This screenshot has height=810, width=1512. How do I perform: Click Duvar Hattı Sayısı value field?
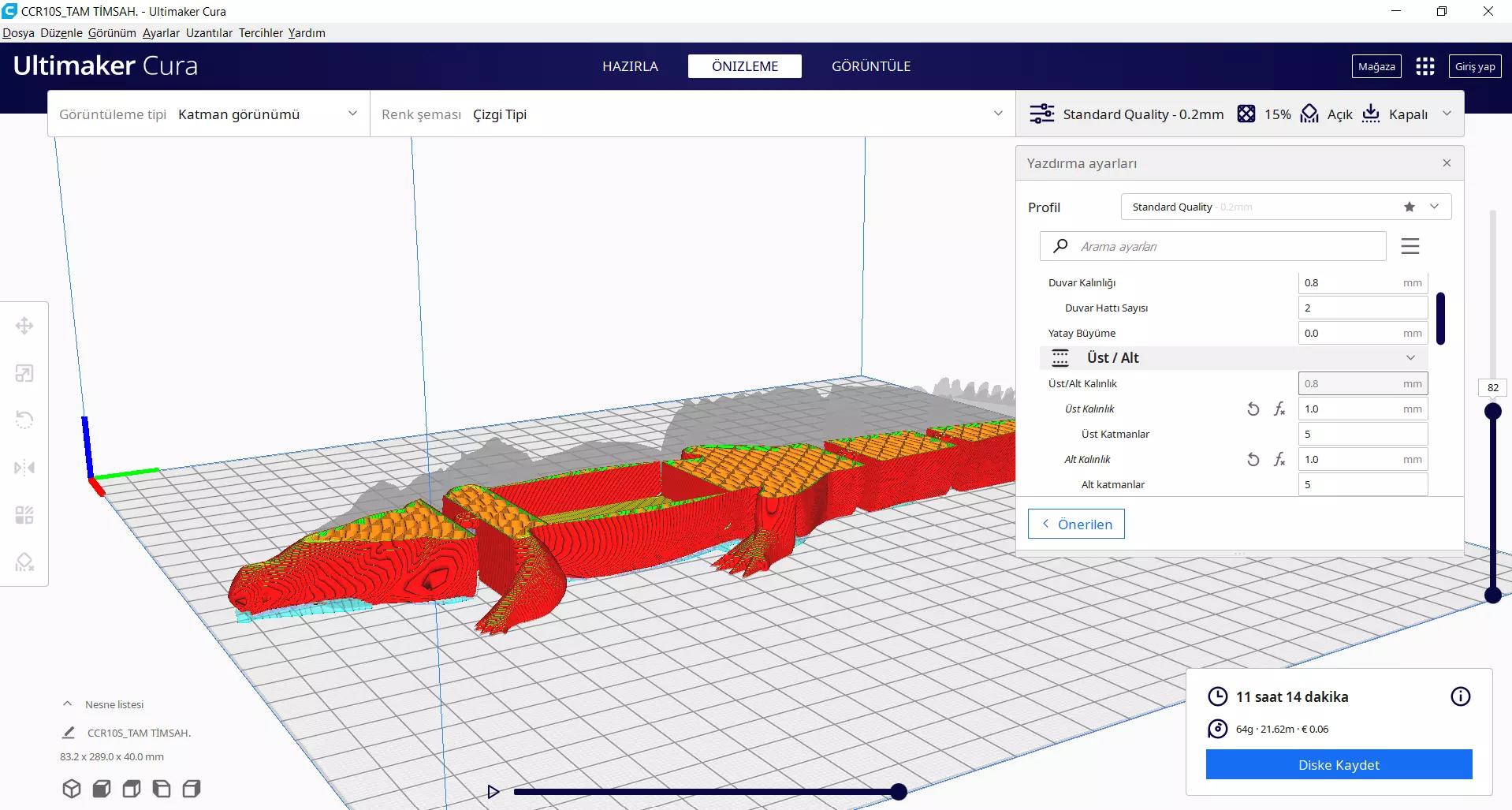1363,308
